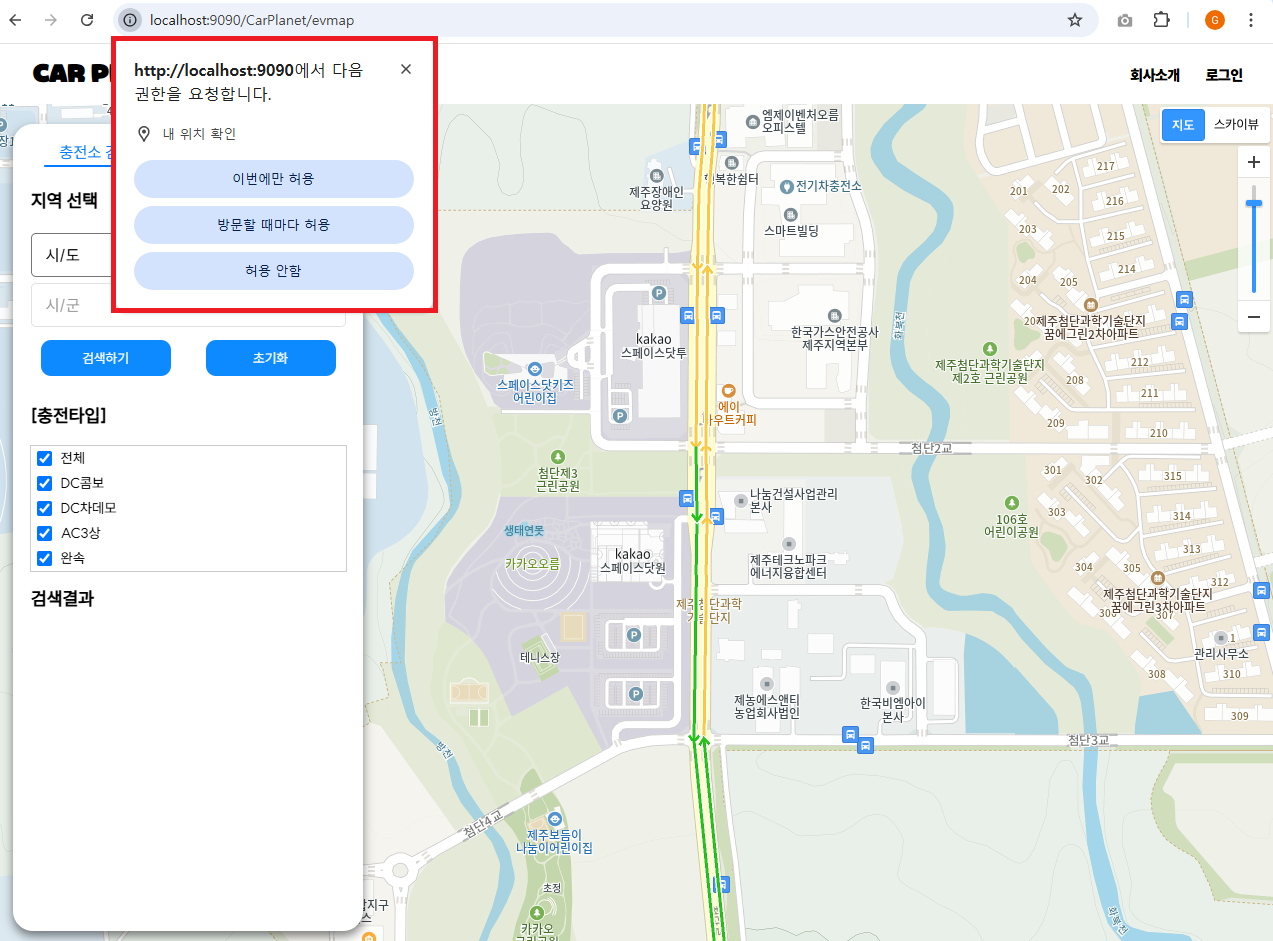The height and width of the screenshot is (941, 1273).
Task: Click the parking icon above kakao 스페이스닷투
Action: [x=659, y=293]
